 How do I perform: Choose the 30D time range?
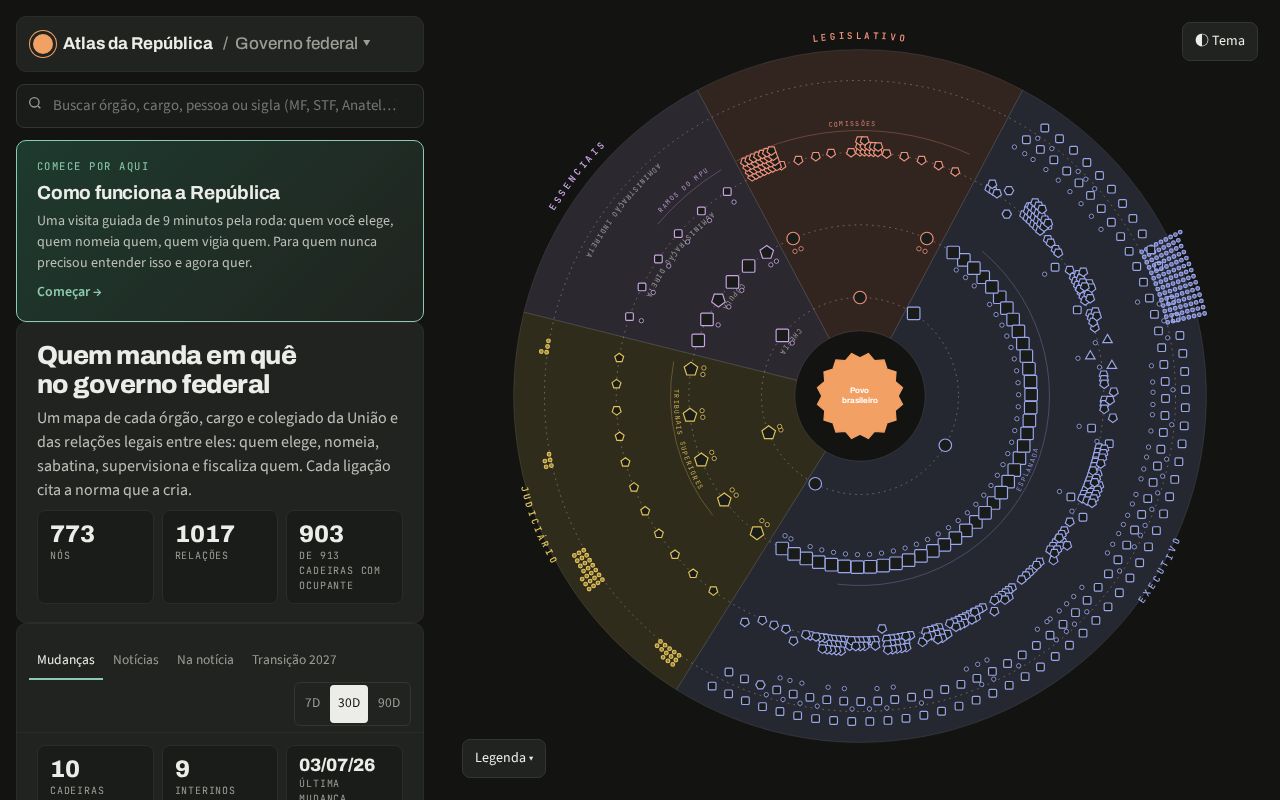pos(349,703)
